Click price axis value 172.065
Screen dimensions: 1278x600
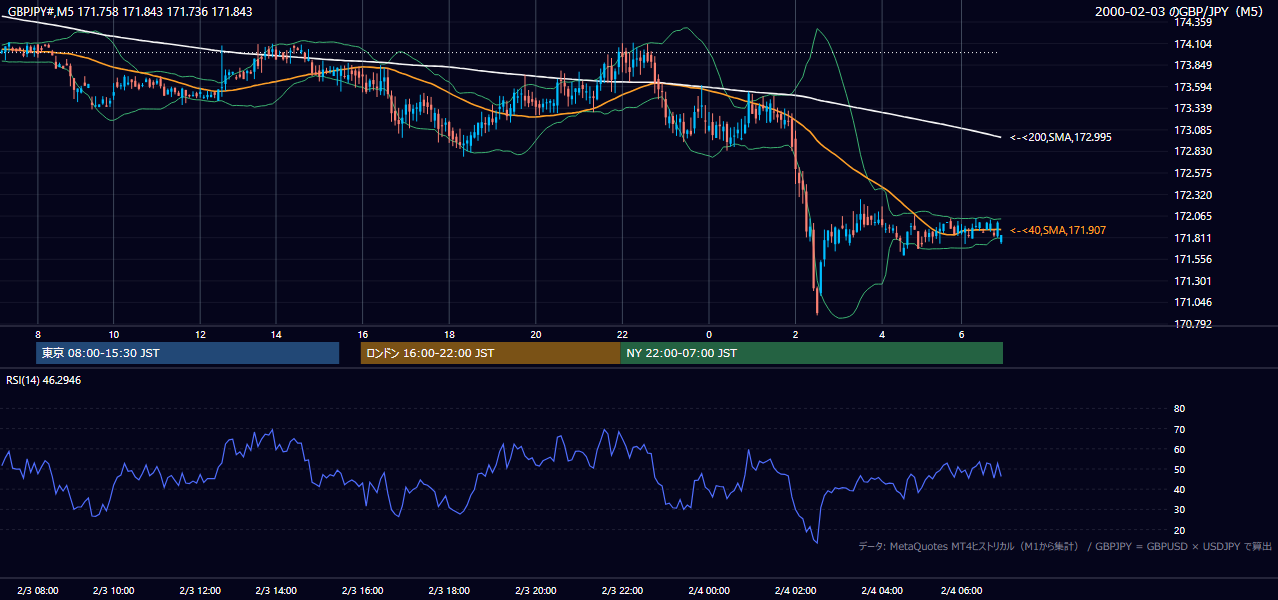tap(1192, 216)
